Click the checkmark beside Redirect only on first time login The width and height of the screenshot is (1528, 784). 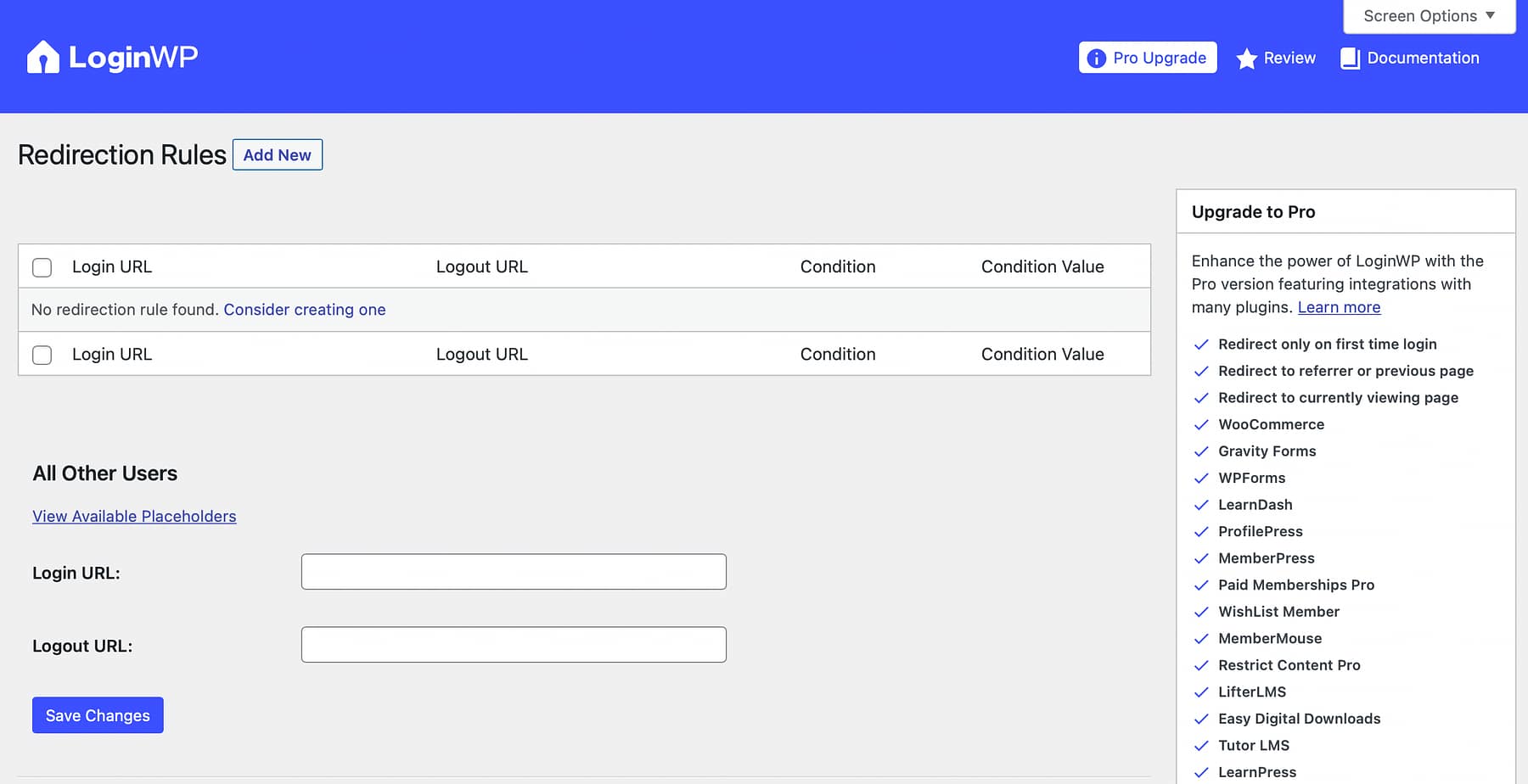1202,344
